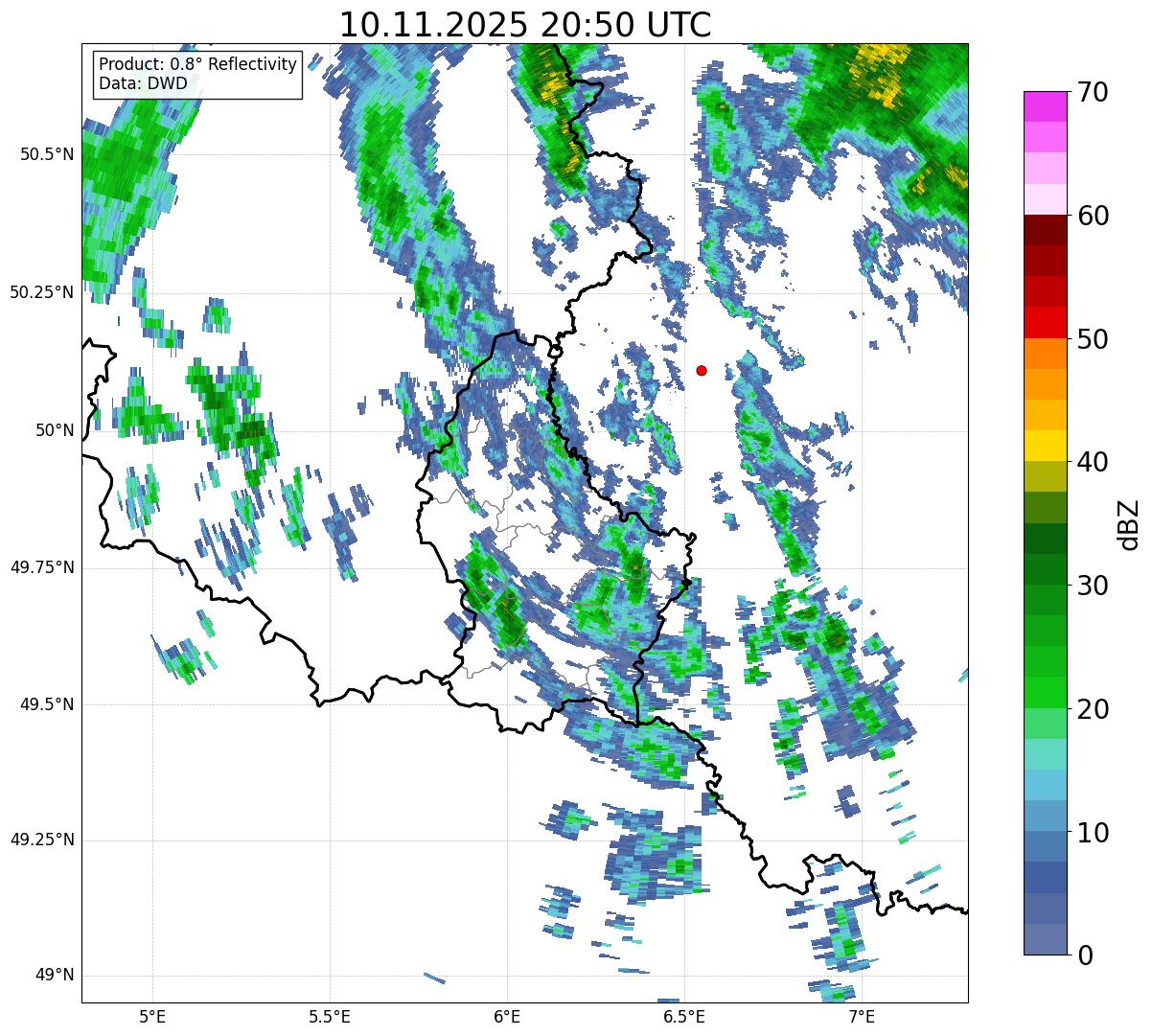Click the 49.25°N latitude label

(x=42, y=840)
